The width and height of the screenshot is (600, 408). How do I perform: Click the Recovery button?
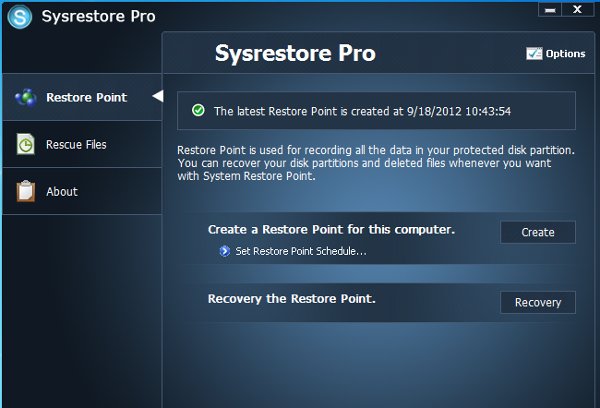point(538,302)
